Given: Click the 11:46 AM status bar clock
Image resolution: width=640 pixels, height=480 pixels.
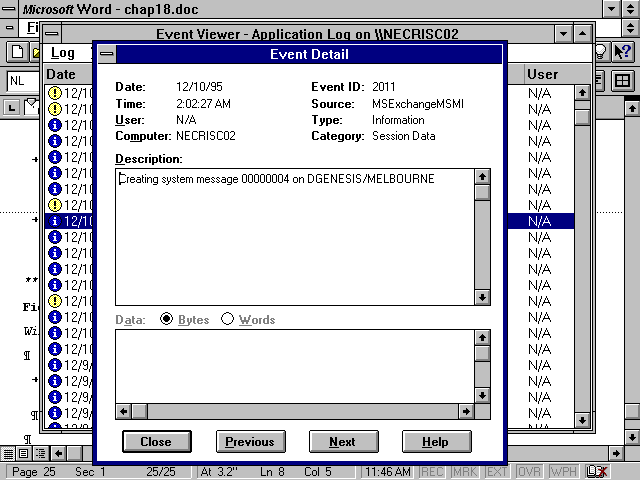Looking at the screenshot, I should pos(388,472).
